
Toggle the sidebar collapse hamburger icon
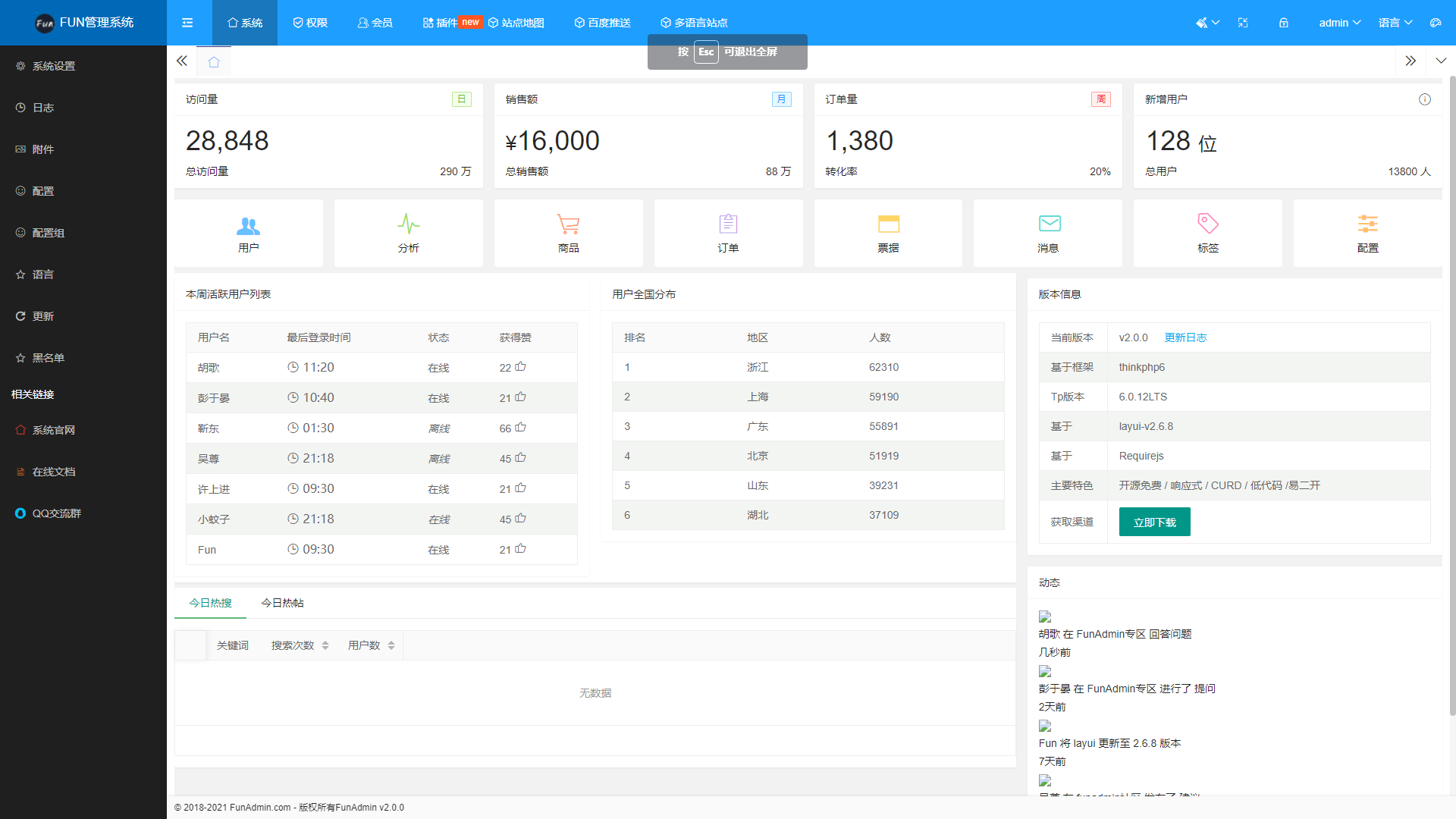(x=187, y=23)
